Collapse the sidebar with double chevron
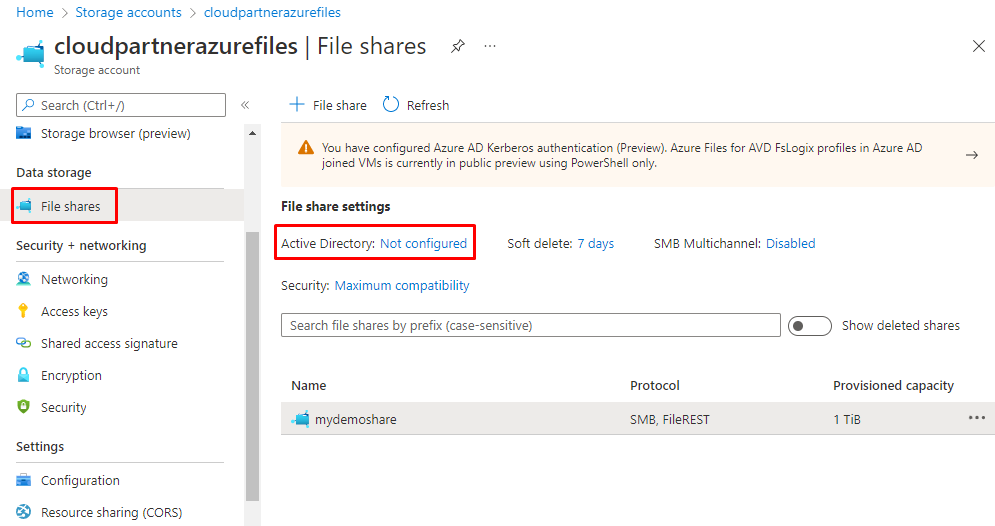The width and height of the screenshot is (995, 526). tap(245, 105)
